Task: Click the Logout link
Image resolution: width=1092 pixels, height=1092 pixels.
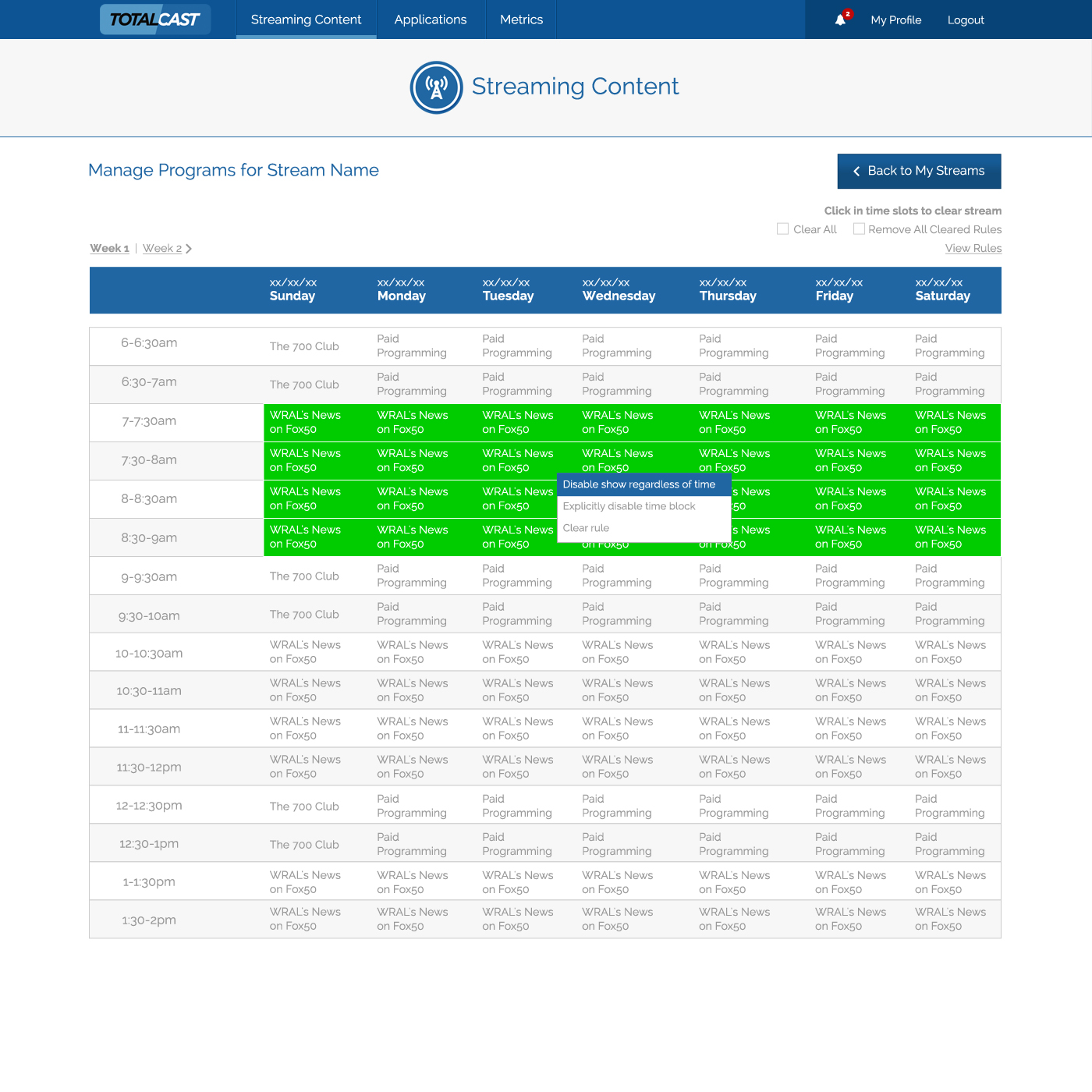Action: click(x=966, y=19)
